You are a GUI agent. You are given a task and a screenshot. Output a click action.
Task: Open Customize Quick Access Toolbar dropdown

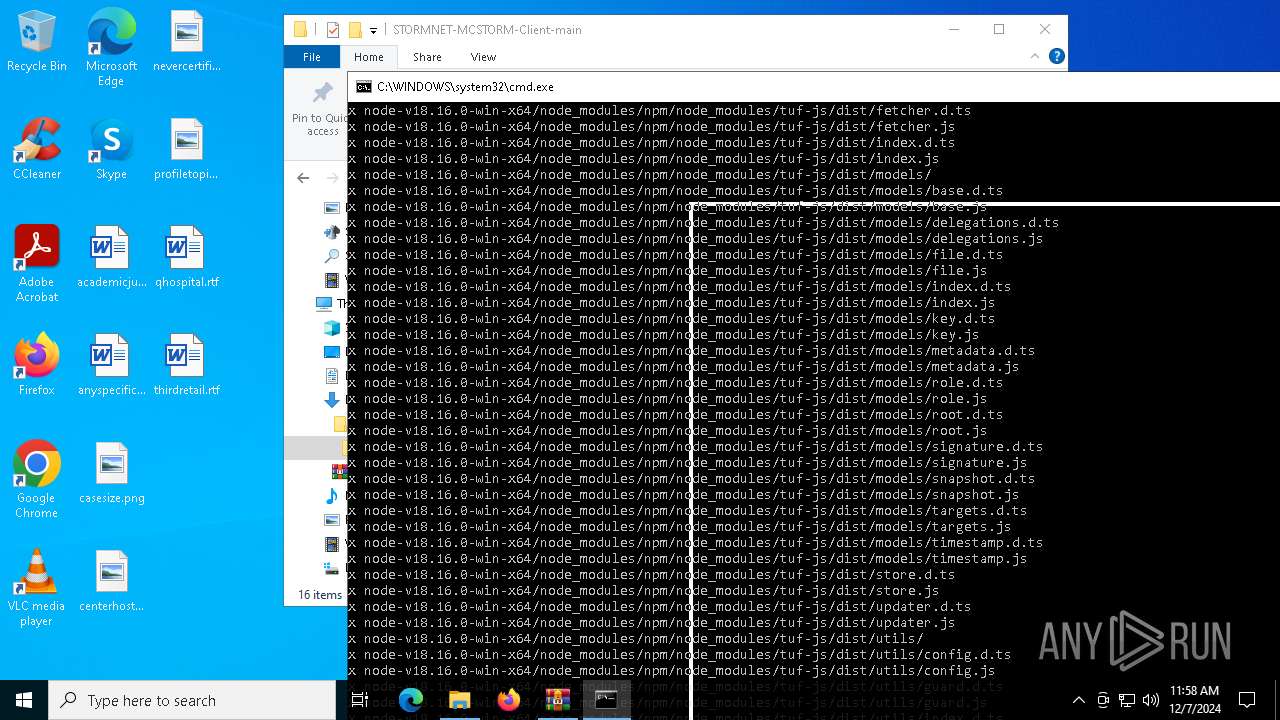coord(373,31)
